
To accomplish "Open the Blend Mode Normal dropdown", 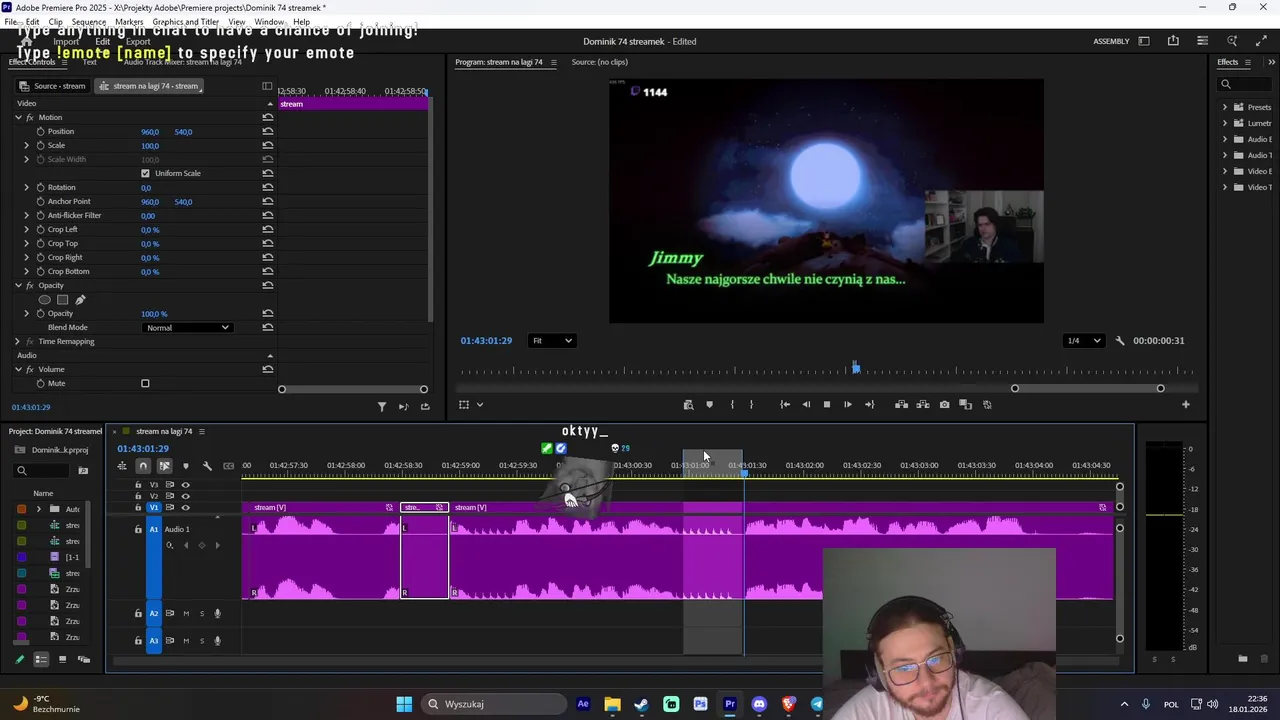I will 188,328.
